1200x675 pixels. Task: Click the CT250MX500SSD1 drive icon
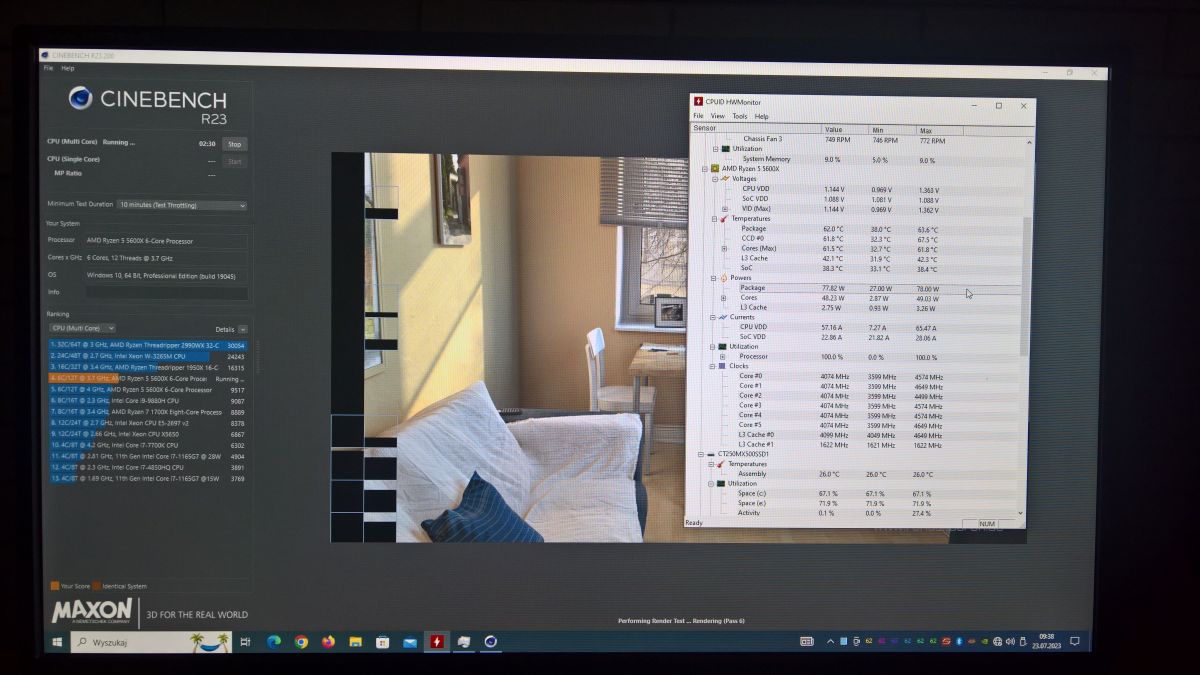tap(711, 455)
